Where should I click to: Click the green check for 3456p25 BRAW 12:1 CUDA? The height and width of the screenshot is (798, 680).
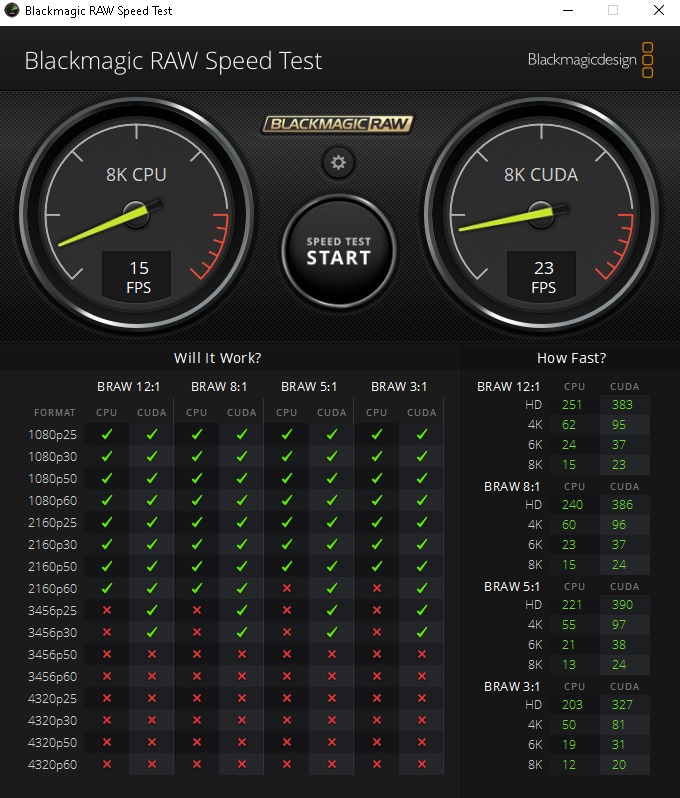click(x=152, y=610)
